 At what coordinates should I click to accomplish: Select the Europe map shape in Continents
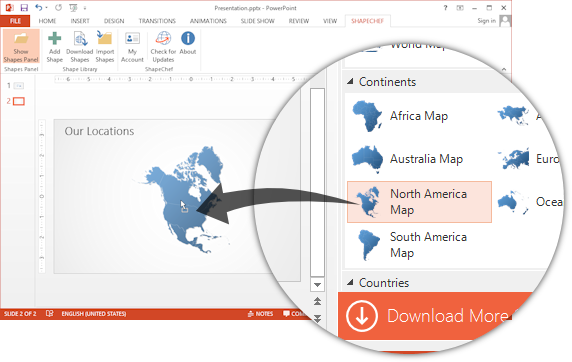click(x=528, y=159)
